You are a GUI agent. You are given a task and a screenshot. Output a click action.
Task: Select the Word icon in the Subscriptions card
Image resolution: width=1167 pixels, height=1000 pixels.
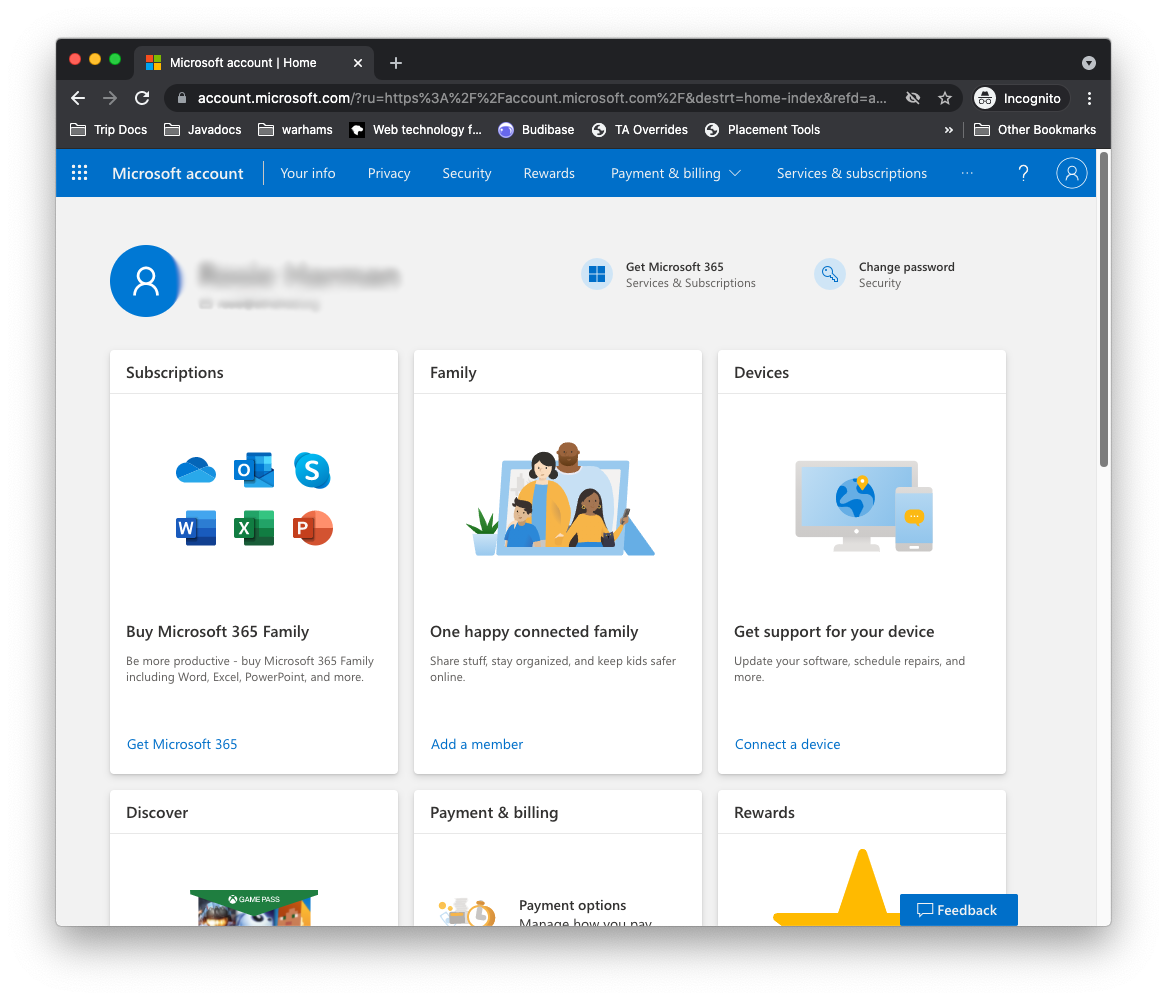[195, 528]
